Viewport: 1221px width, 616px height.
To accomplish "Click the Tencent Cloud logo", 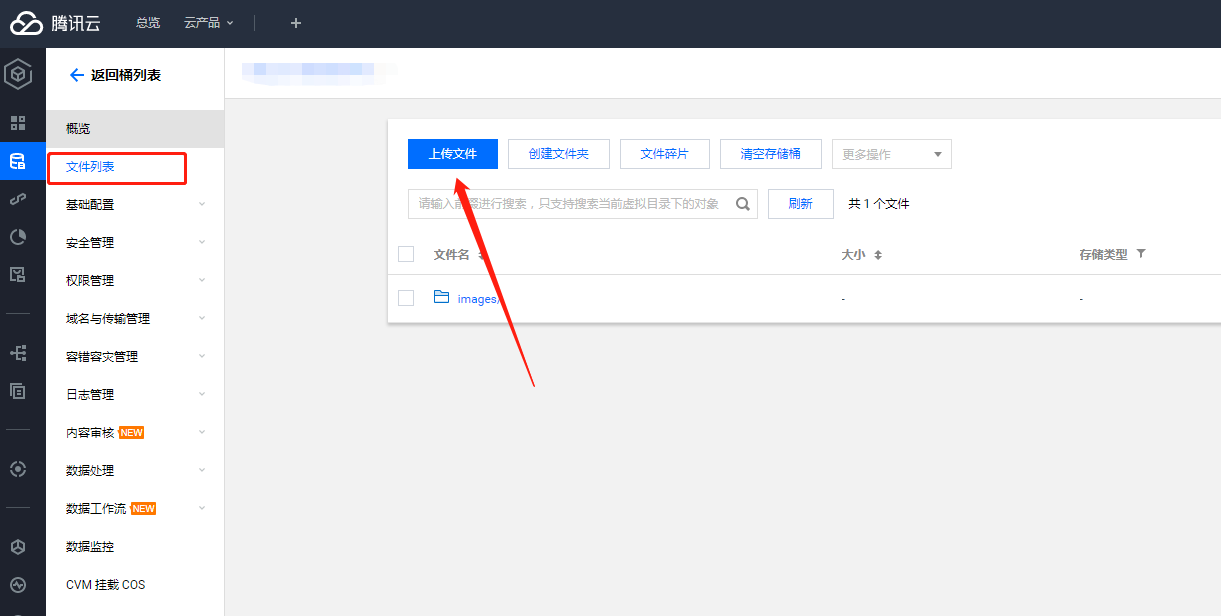I will point(56,23).
